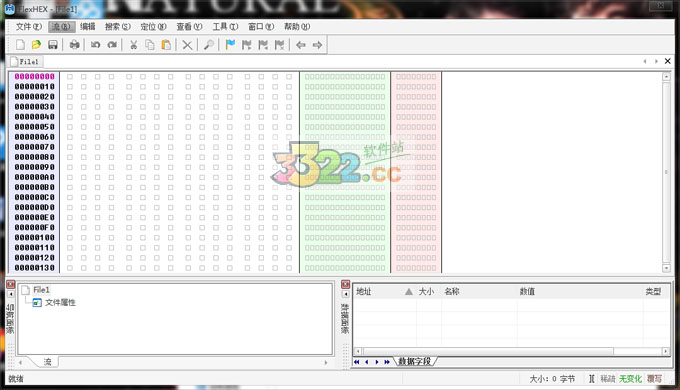The height and width of the screenshot is (390, 680).
Task: Switch to the 数据字段 tab
Action: point(415,361)
